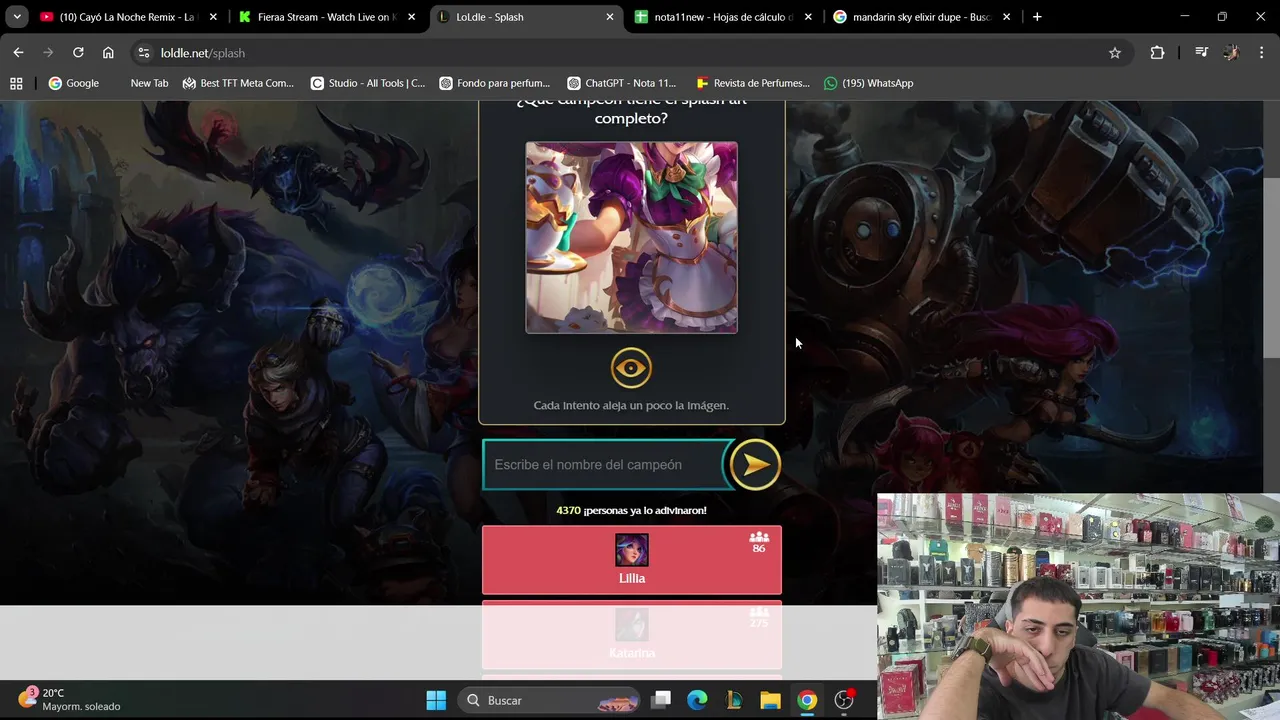Viewport: 1280px width, 720px height.
Task: Close the Cayó La Noche YouTube tab
Action: tap(213, 17)
